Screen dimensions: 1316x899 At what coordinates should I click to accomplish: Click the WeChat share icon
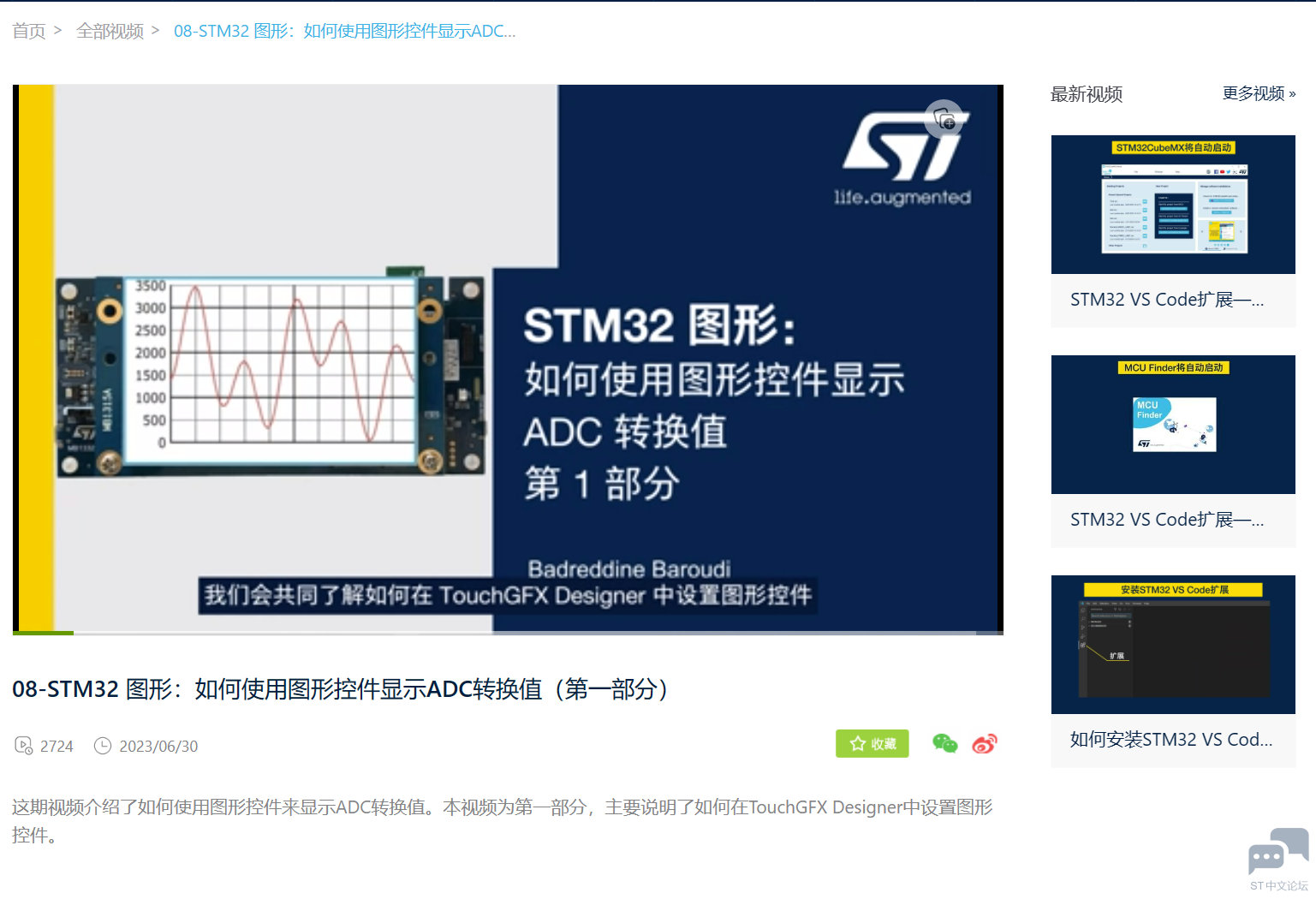(944, 744)
